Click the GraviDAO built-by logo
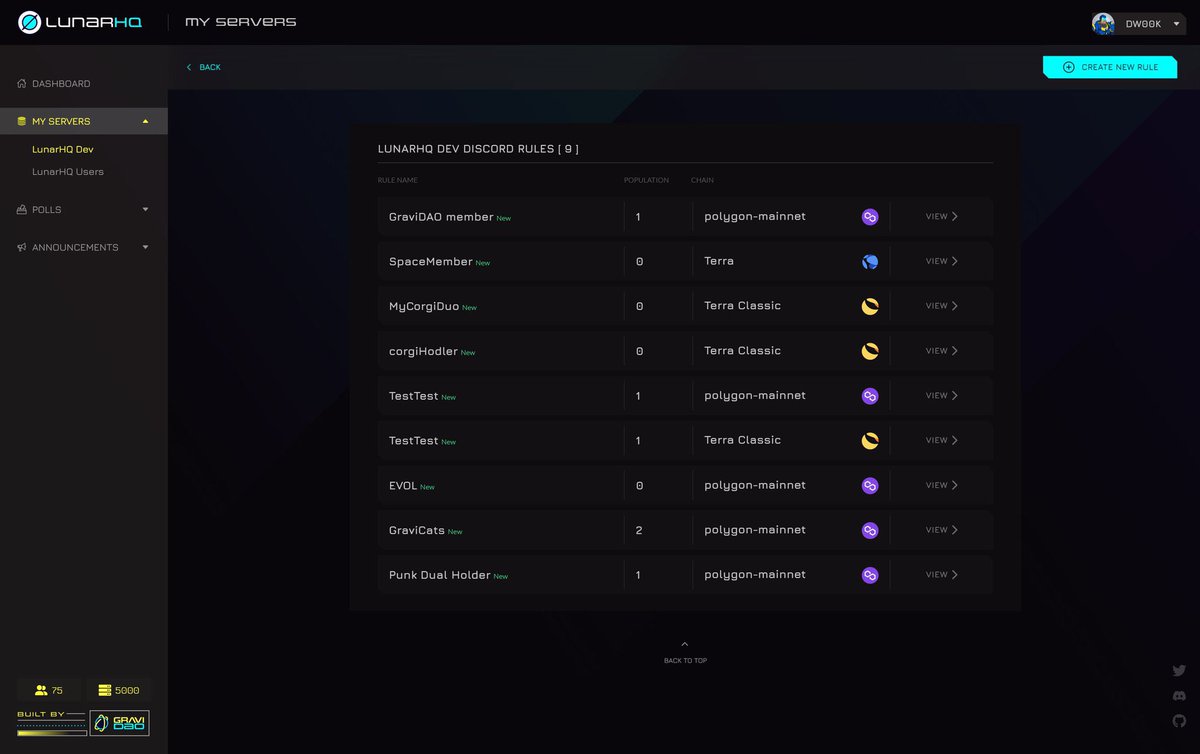 pos(119,723)
